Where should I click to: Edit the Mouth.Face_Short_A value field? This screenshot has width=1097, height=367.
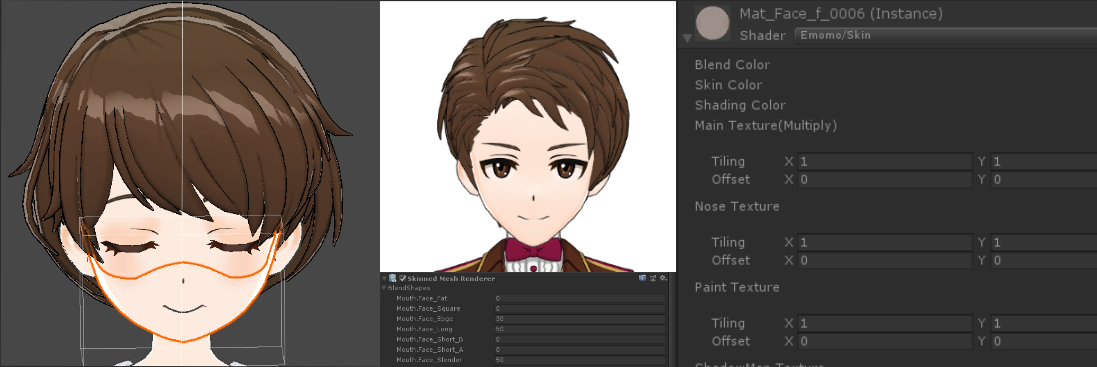tap(579, 350)
